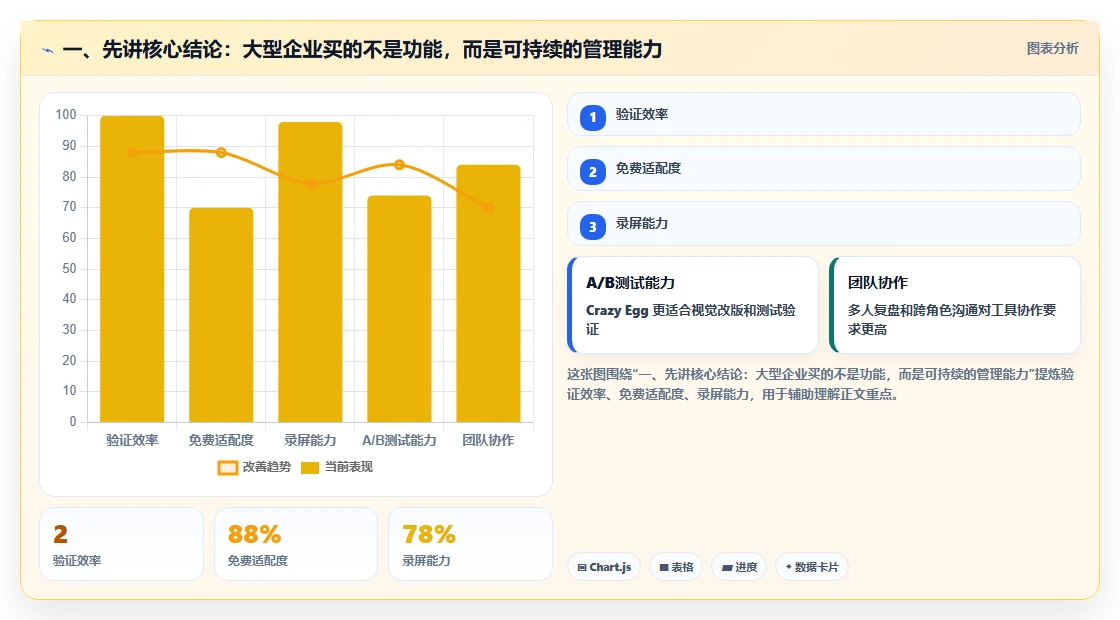The image size is (1120, 620).
Task: Click the 团队协作 x-axis label
Action: (x=489, y=441)
